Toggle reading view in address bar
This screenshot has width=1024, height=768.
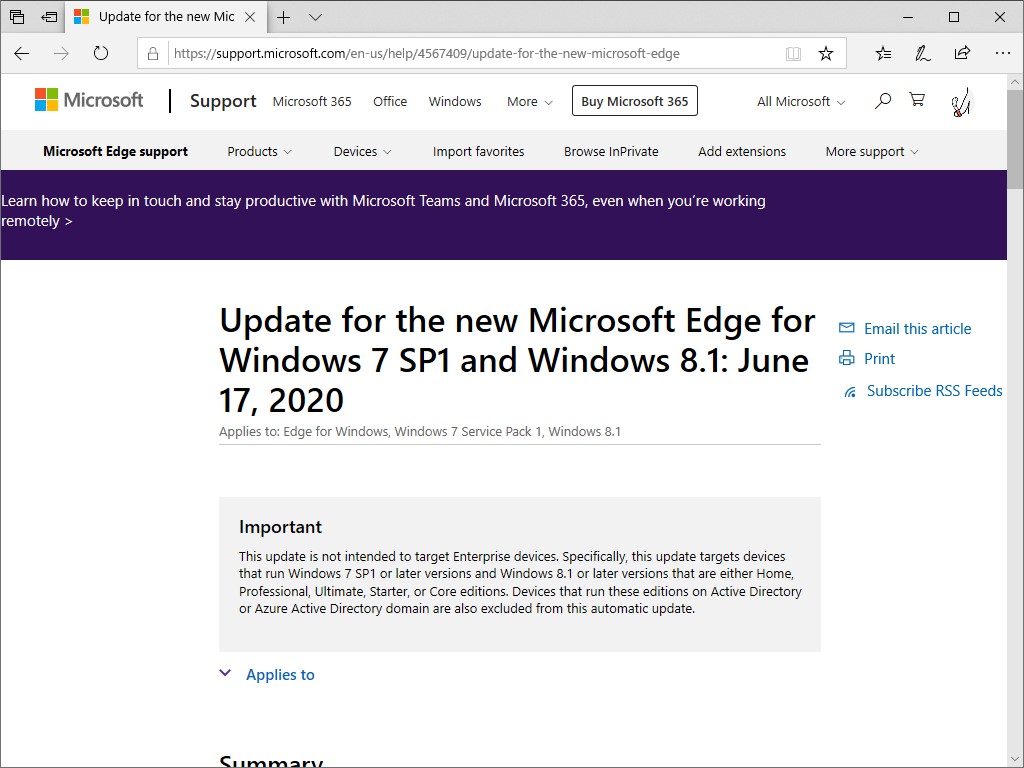pos(793,54)
